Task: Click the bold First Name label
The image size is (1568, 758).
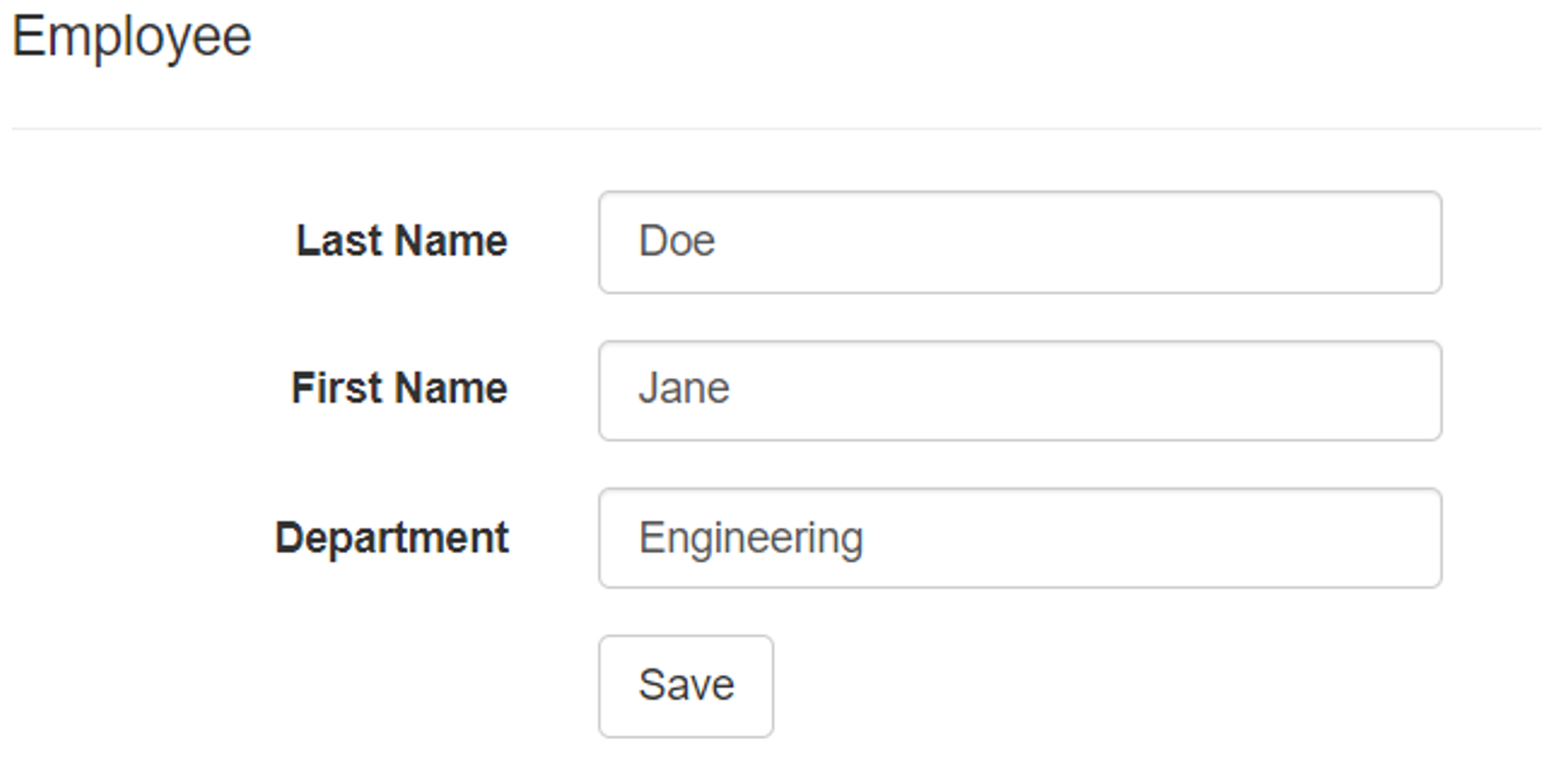Action: [x=398, y=389]
